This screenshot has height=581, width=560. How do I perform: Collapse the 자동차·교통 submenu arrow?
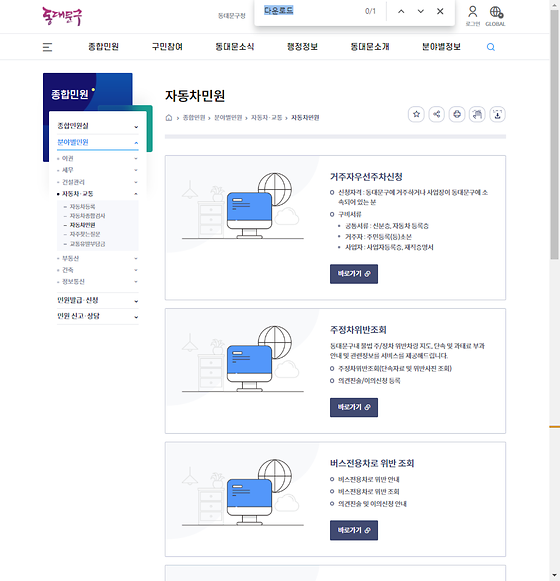pos(136,194)
